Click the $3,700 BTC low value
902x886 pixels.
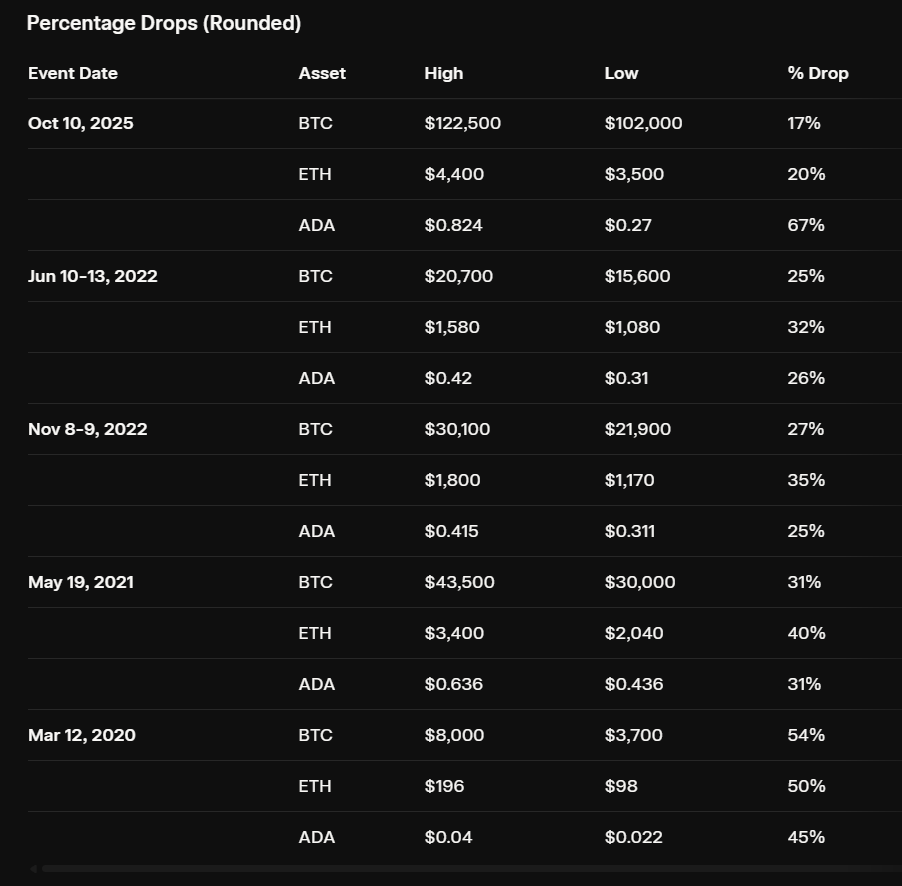(633, 736)
